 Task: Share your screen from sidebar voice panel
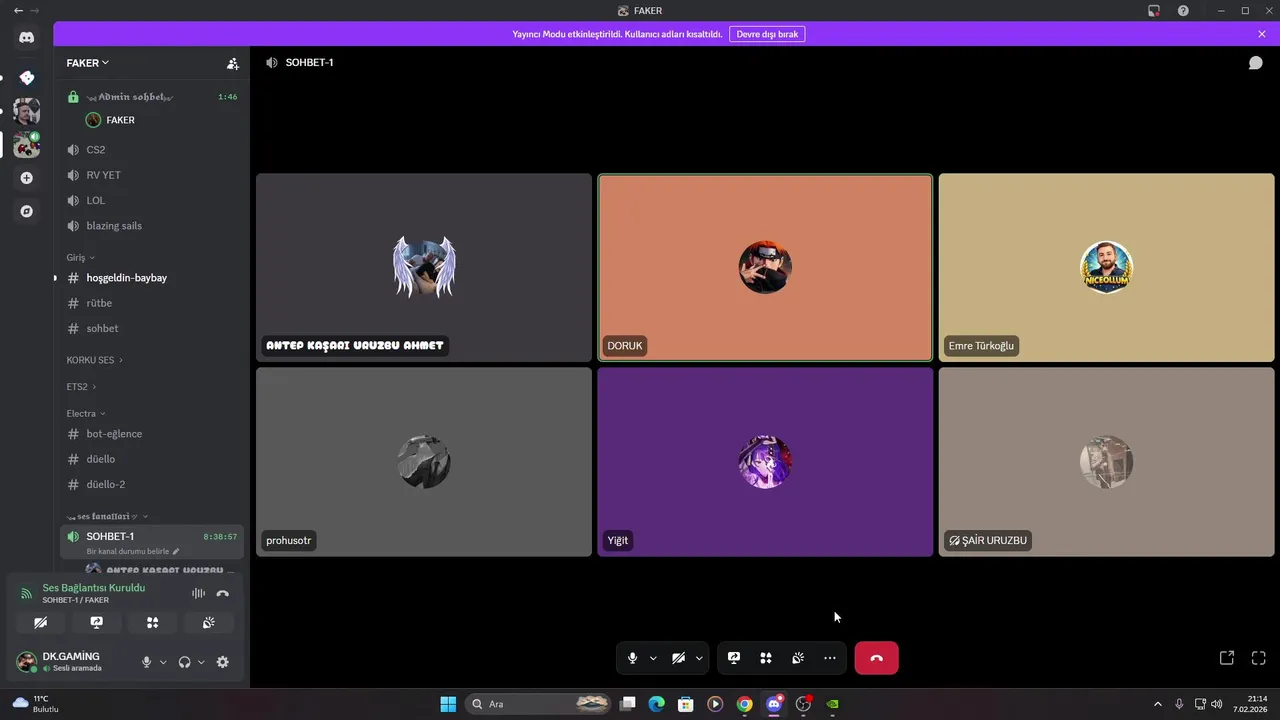96,622
